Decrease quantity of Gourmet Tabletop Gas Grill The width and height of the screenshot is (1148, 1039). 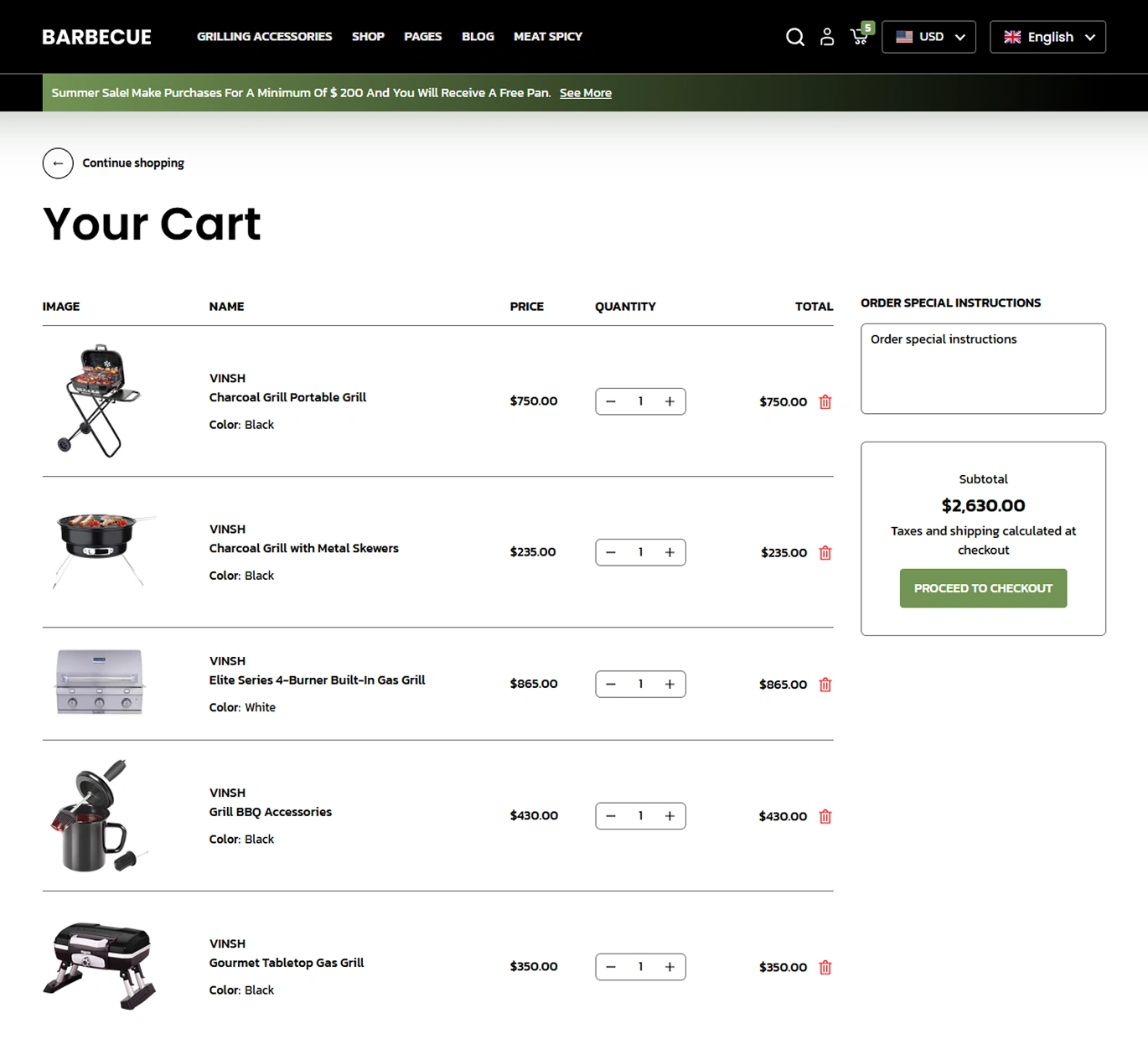tap(611, 966)
